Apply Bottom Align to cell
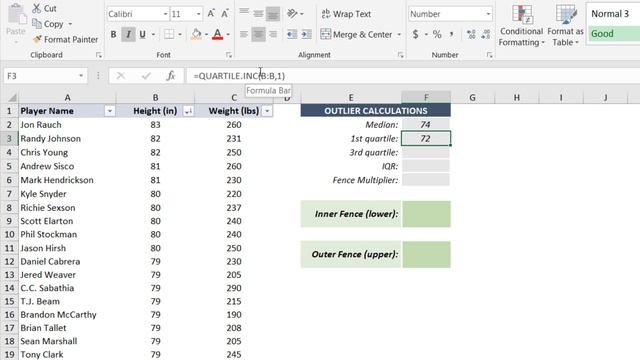 pyautogui.click(x=273, y=14)
